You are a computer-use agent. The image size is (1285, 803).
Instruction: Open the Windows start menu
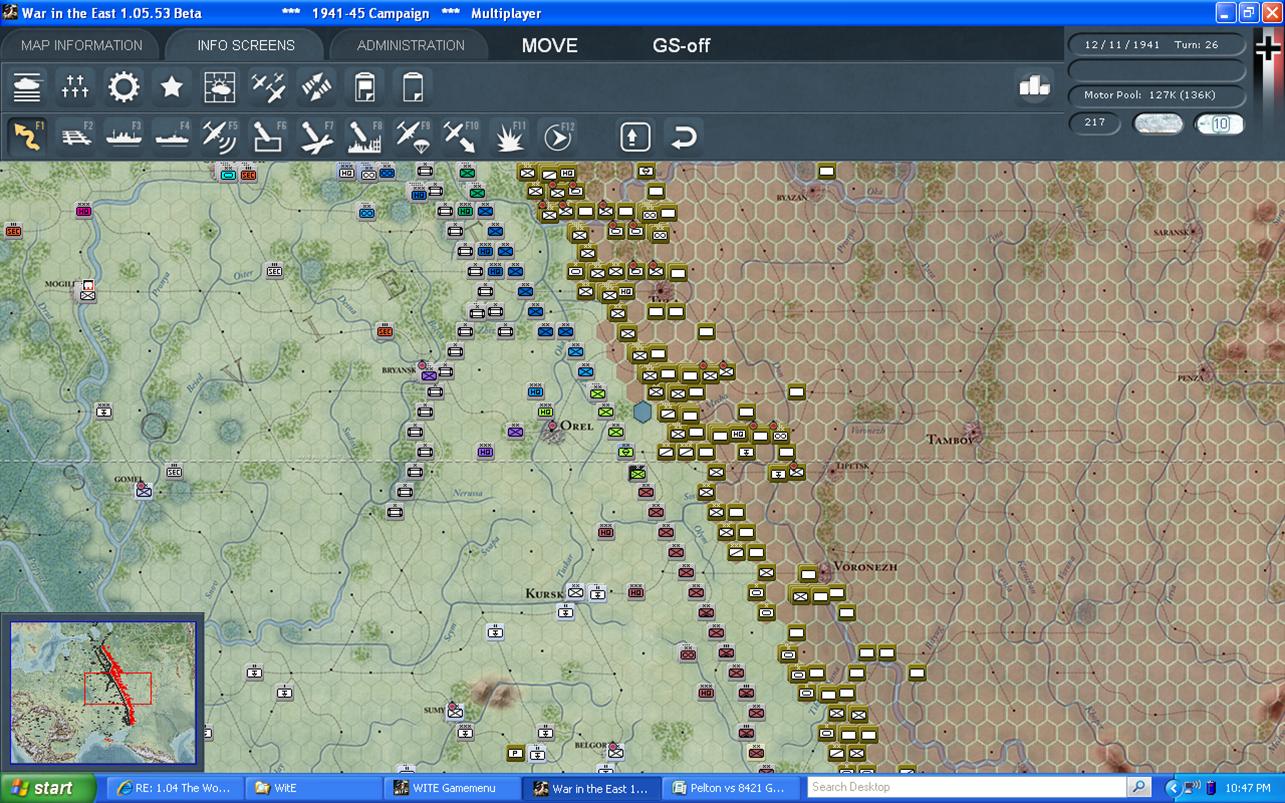(x=48, y=788)
